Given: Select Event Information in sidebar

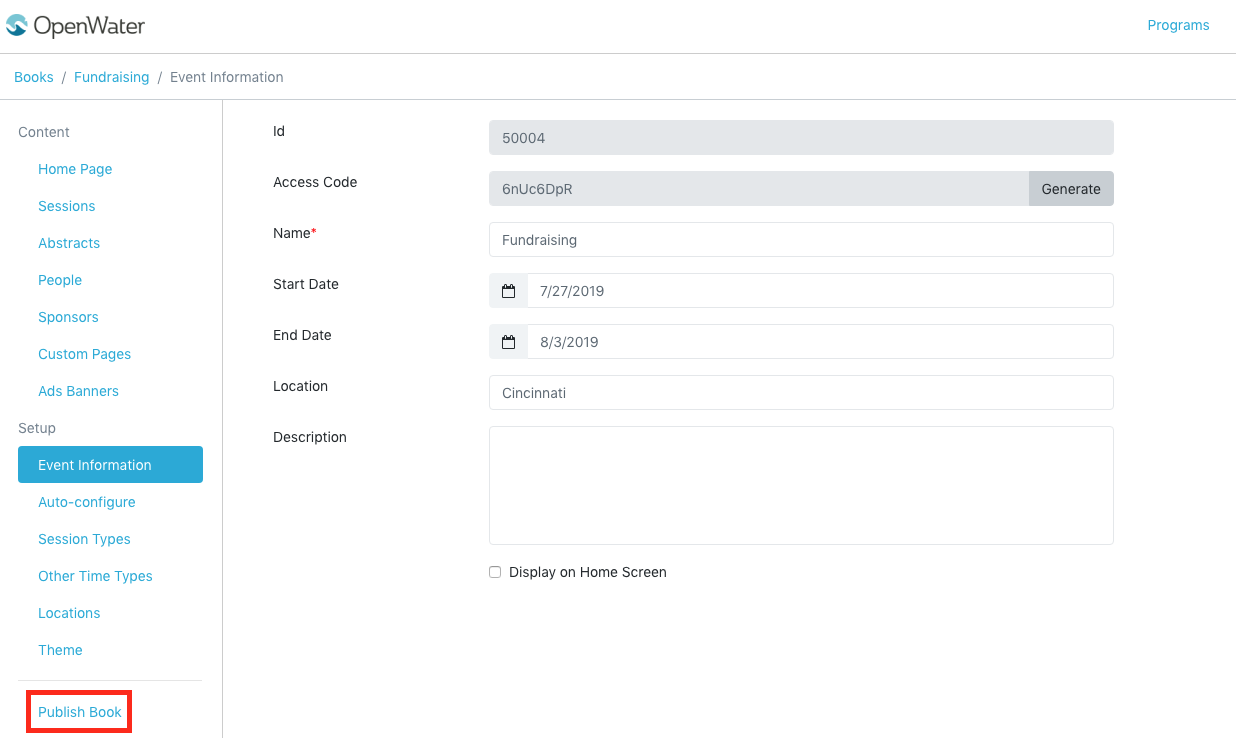Looking at the screenshot, I should coord(110,465).
